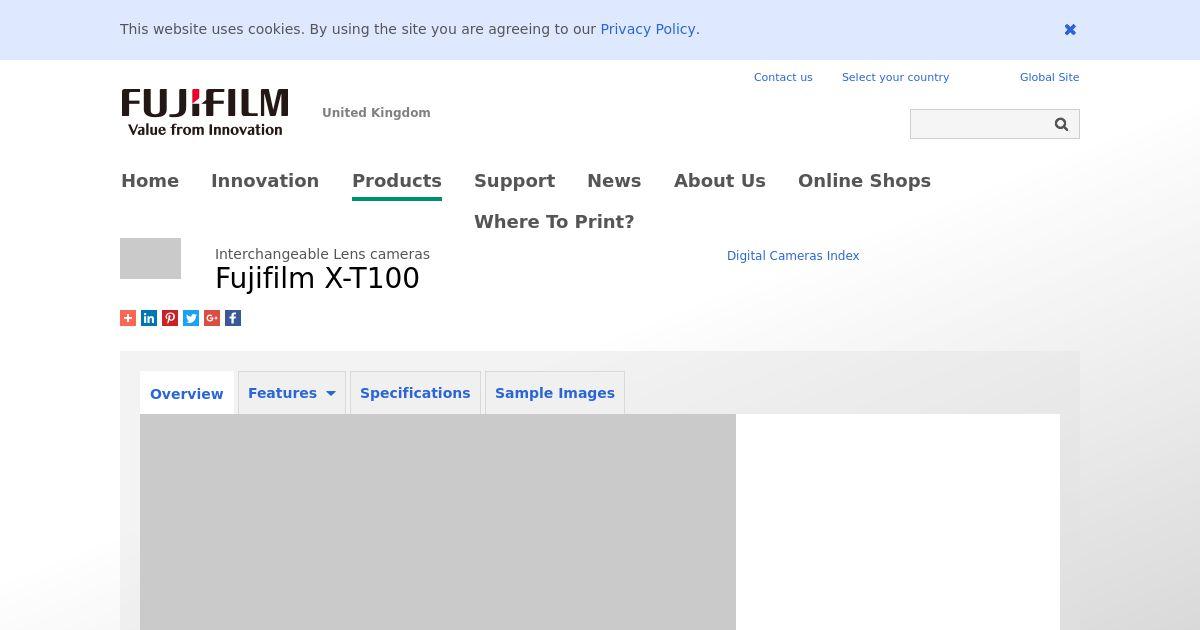
Task: Share the page on Twitter
Action: pyautogui.click(x=191, y=318)
